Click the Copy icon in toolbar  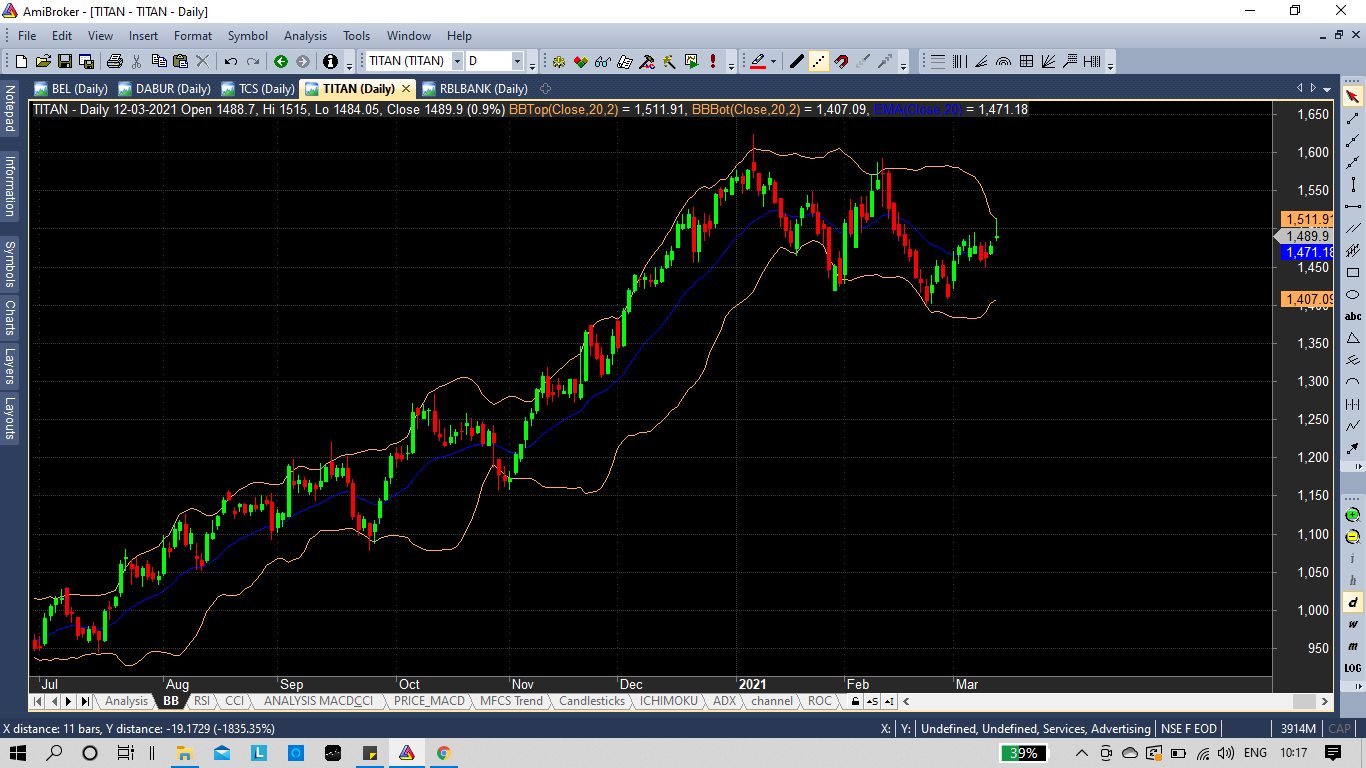click(x=158, y=61)
